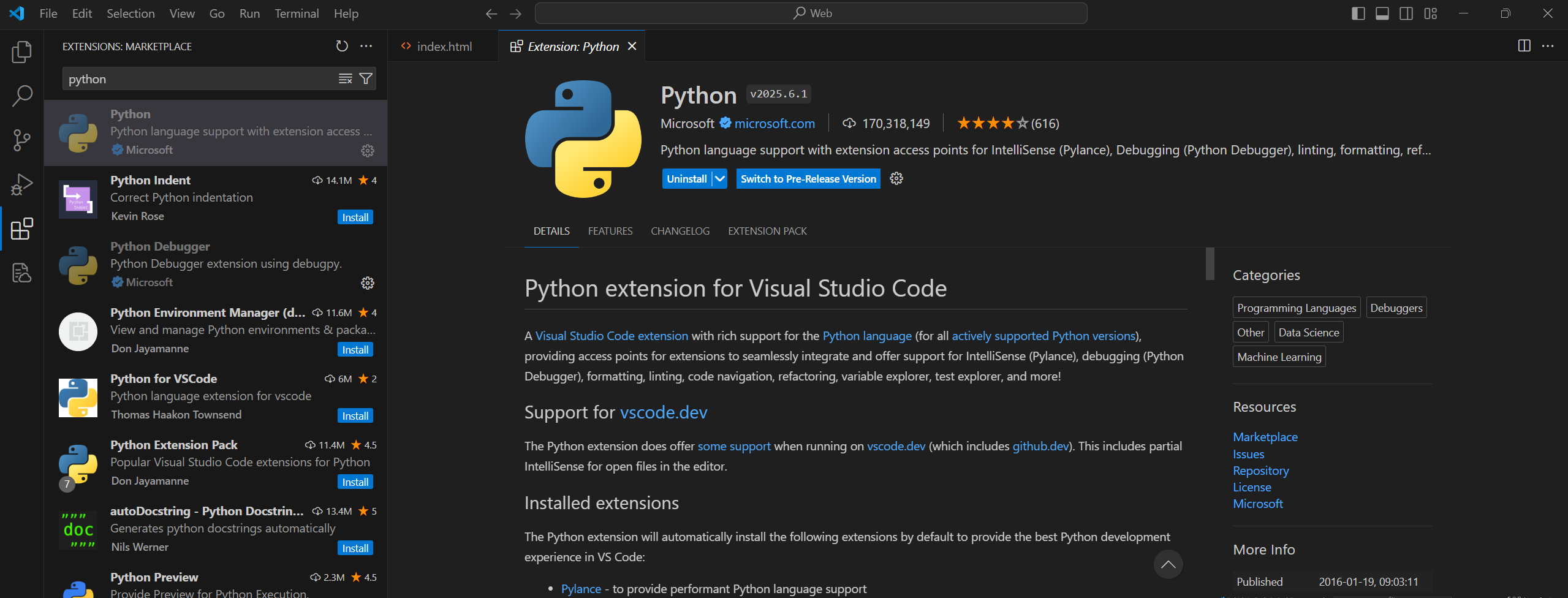Open the extensions filter icon
The width and height of the screenshot is (1568, 598).
pyautogui.click(x=365, y=78)
